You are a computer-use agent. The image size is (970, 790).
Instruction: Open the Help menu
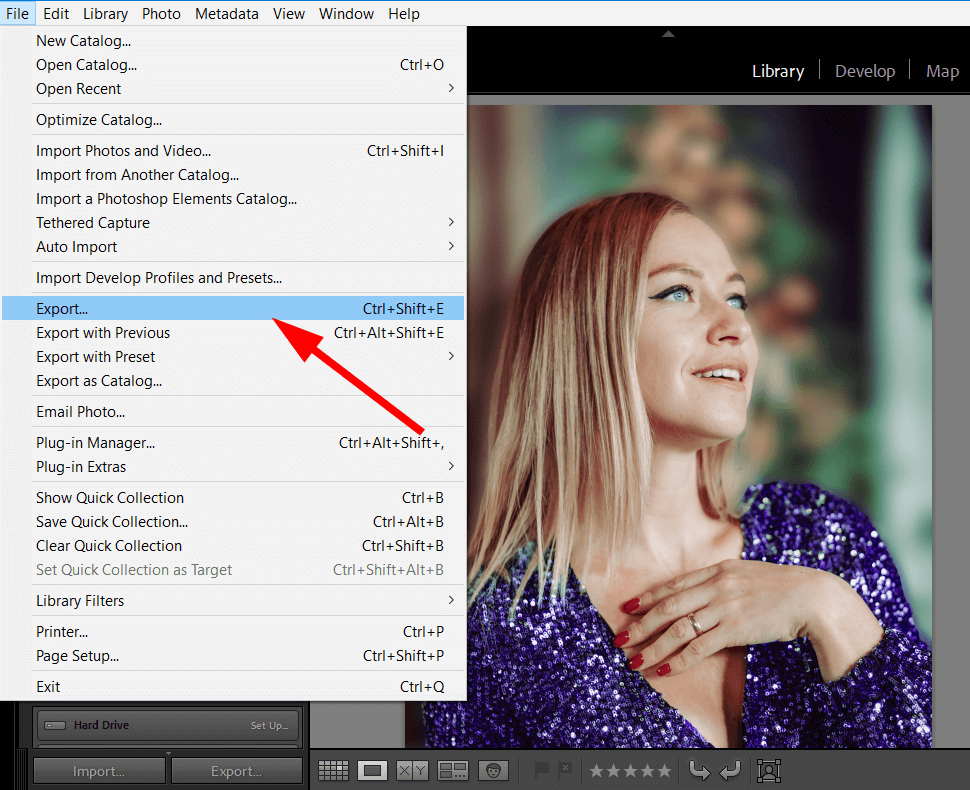403,13
